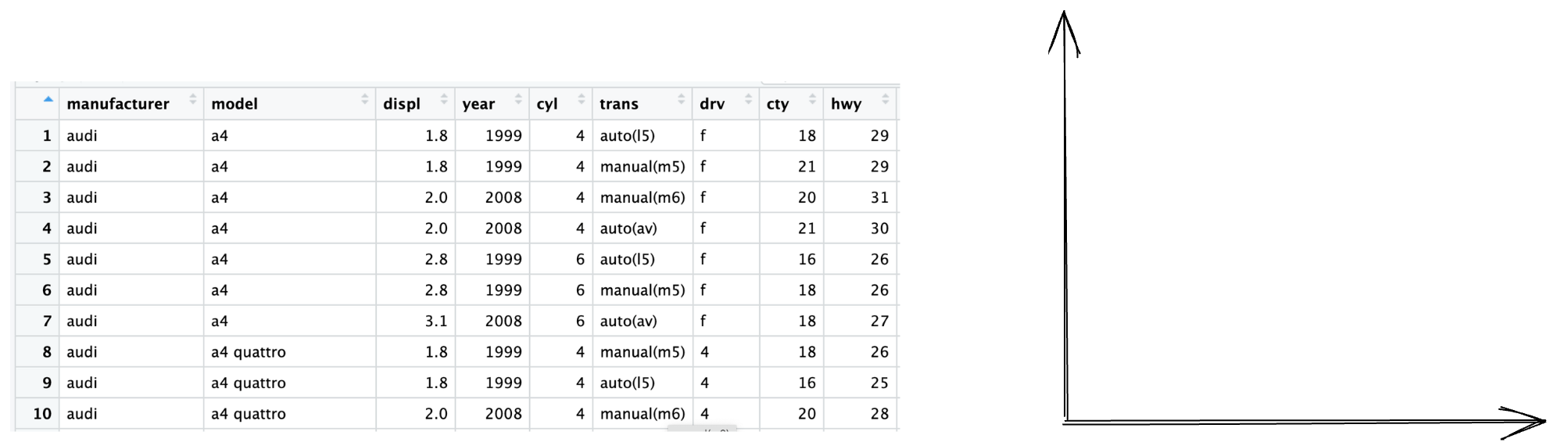1568x446 pixels.
Task: Click the year 2008 cell in row 4
Action: [x=503, y=228]
